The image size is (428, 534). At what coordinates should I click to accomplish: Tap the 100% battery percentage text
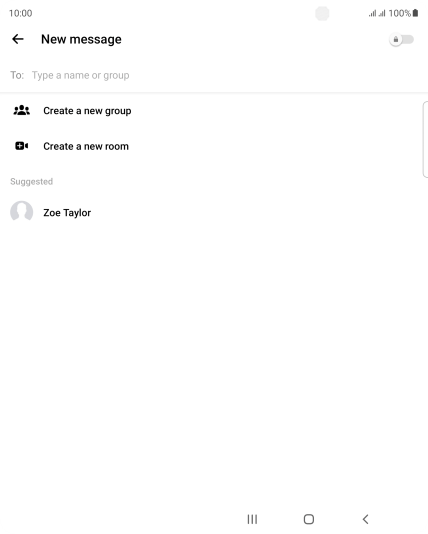[400, 13]
